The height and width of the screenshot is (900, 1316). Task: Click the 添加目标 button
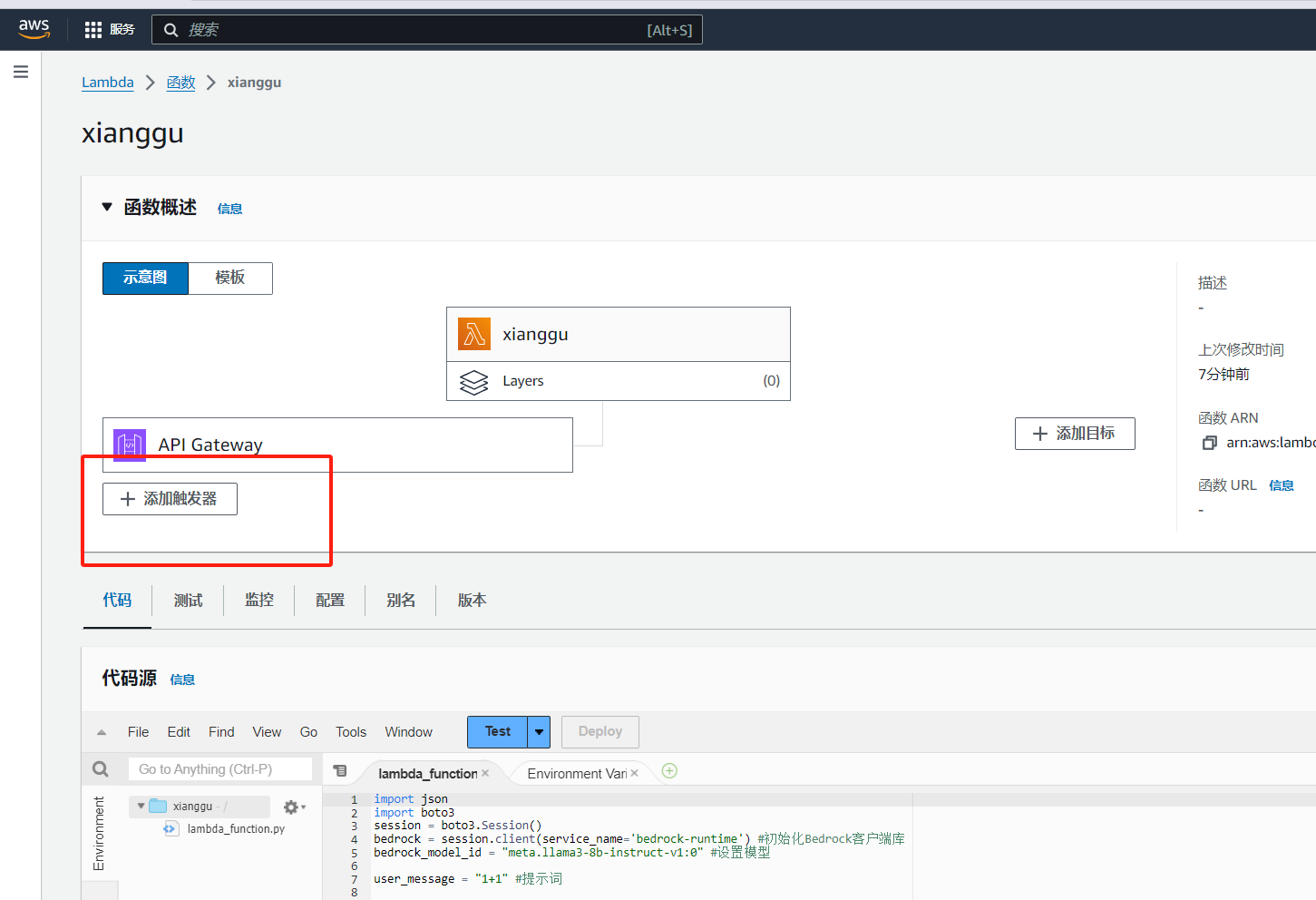point(1075,434)
